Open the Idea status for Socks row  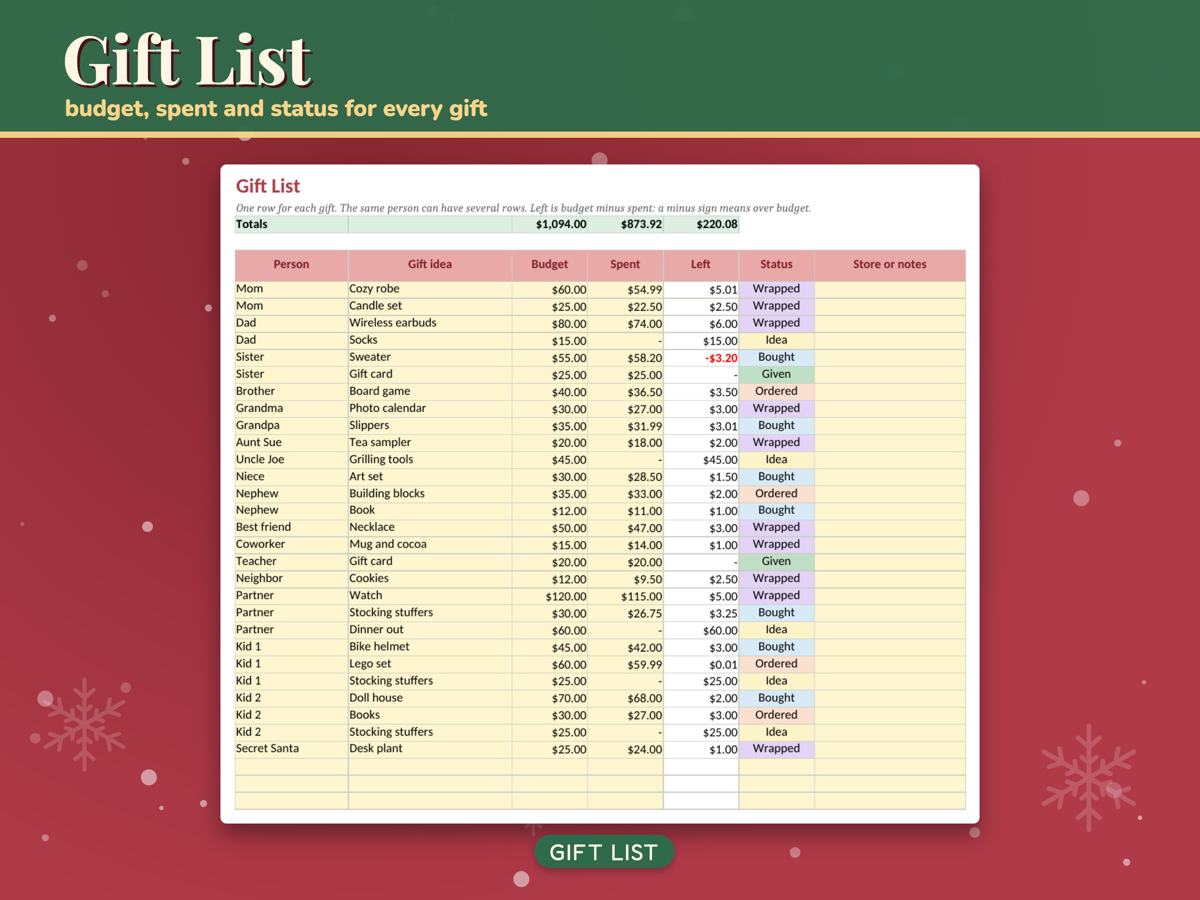[776, 340]
